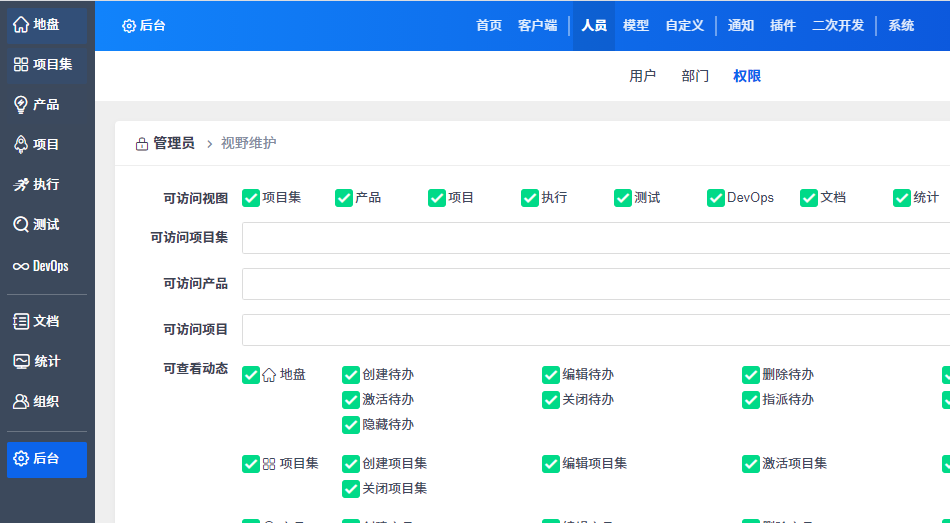
Task: Open the 可访问项目集 dropdown field
Action: 595,238
